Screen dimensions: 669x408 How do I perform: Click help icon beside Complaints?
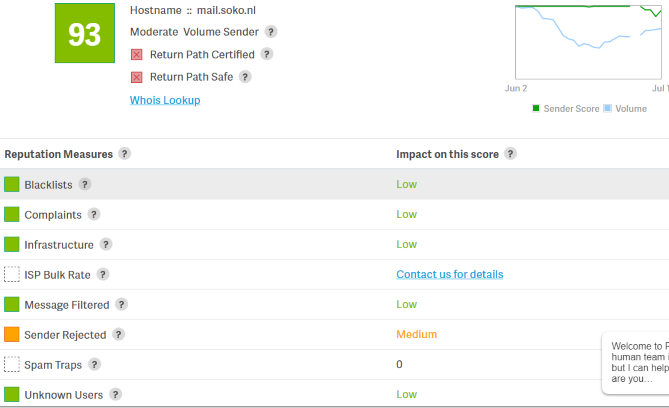[x=94, y=214]
